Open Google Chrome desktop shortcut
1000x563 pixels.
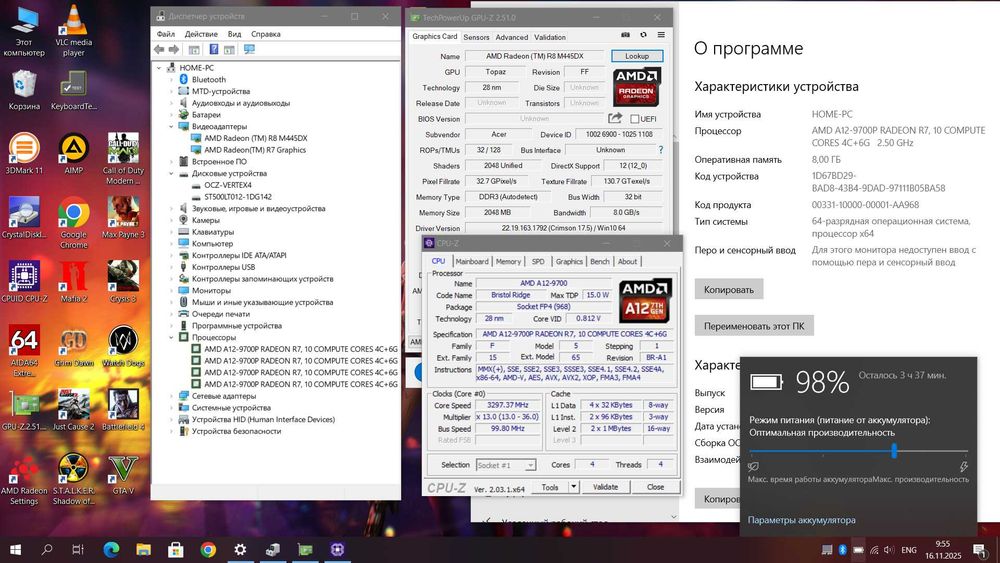(73, 223)
